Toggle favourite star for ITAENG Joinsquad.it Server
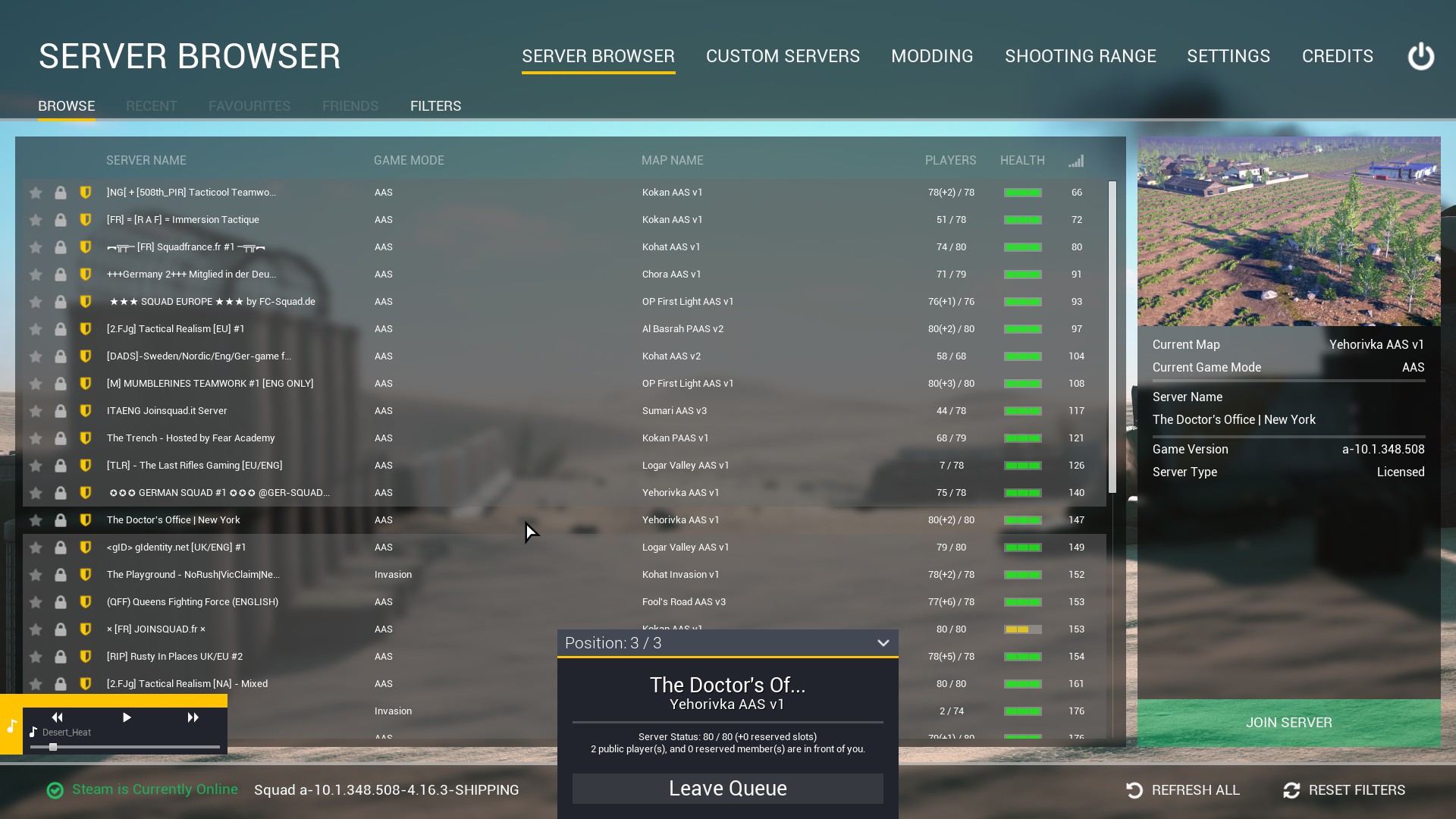This screenshot has height=819, width=1456. click(36, 411)
